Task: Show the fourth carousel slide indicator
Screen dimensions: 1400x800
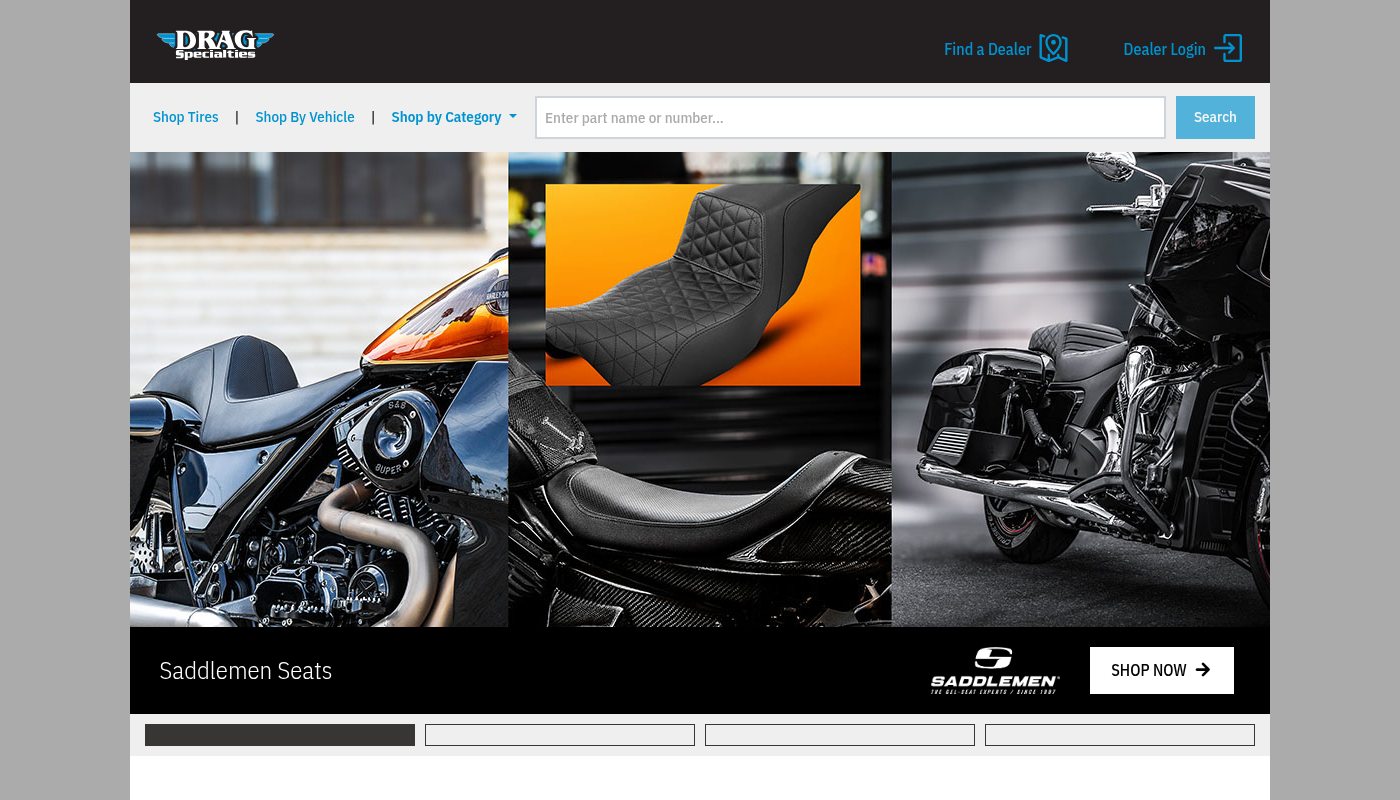Action: (x=1120, y=735)
